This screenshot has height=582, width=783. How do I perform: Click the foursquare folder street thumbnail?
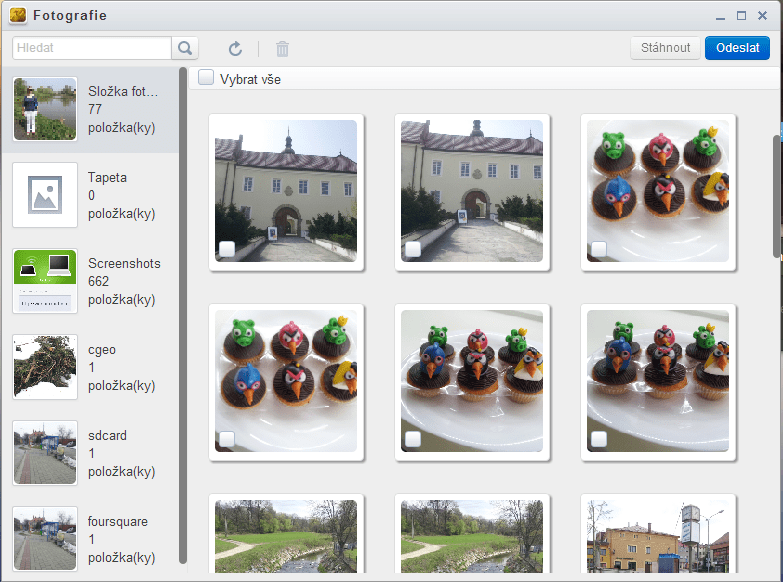click(x=45, y=539)
